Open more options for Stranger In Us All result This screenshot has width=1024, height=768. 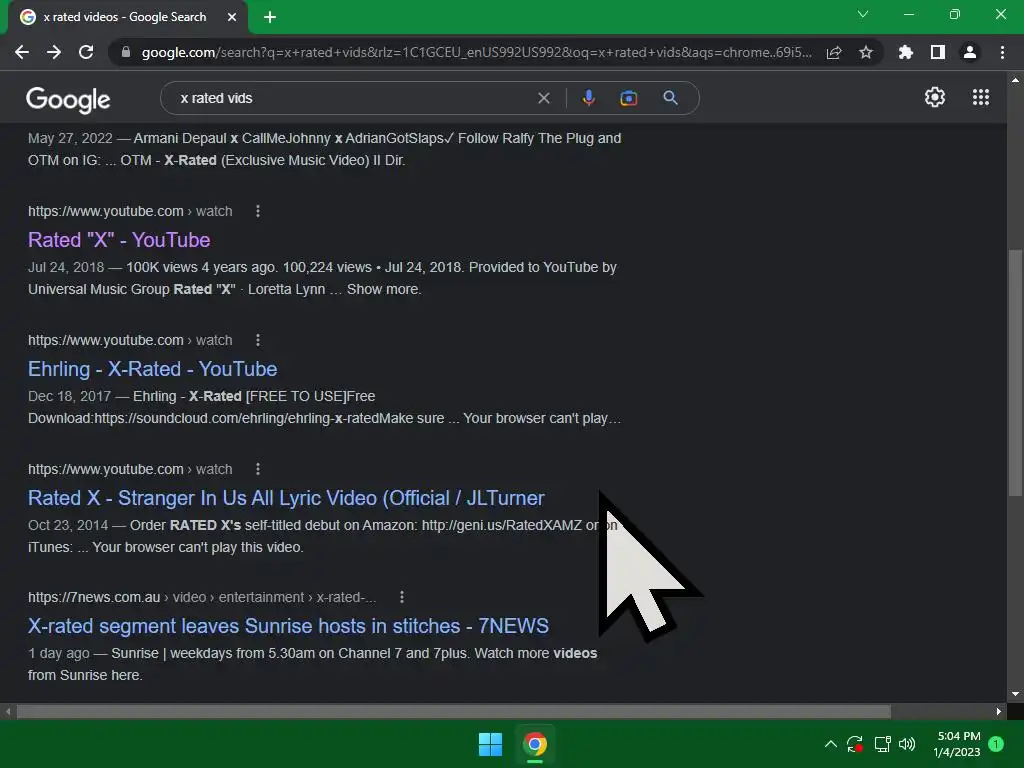pos(258,469)
